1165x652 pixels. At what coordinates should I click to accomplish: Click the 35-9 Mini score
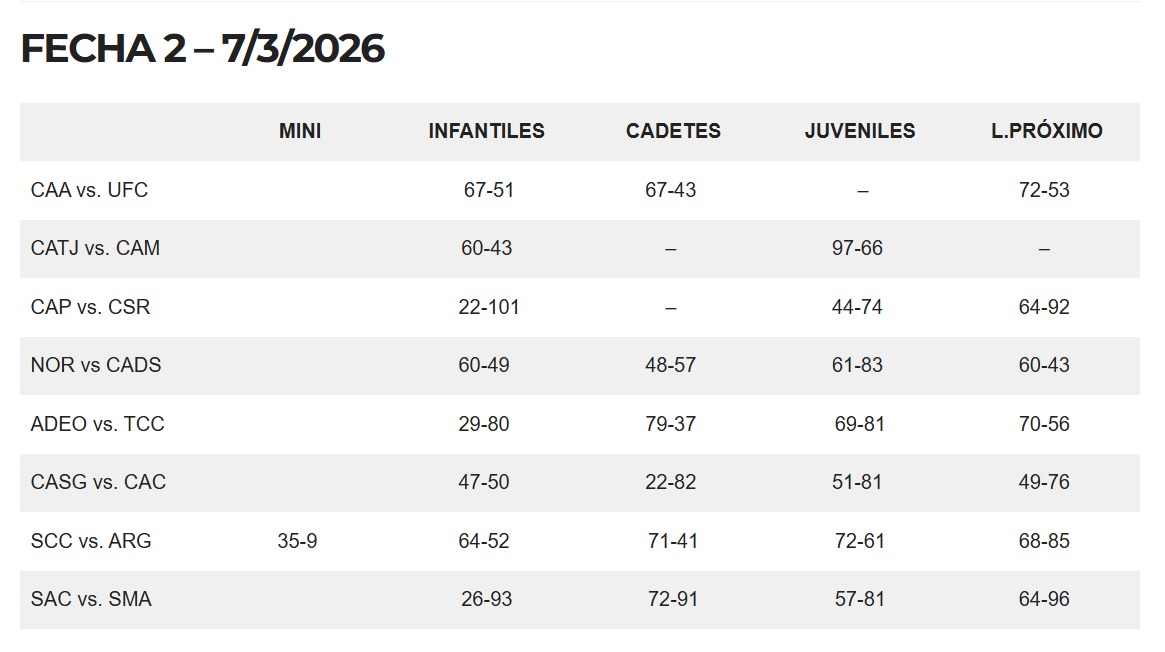click(297, 541)
